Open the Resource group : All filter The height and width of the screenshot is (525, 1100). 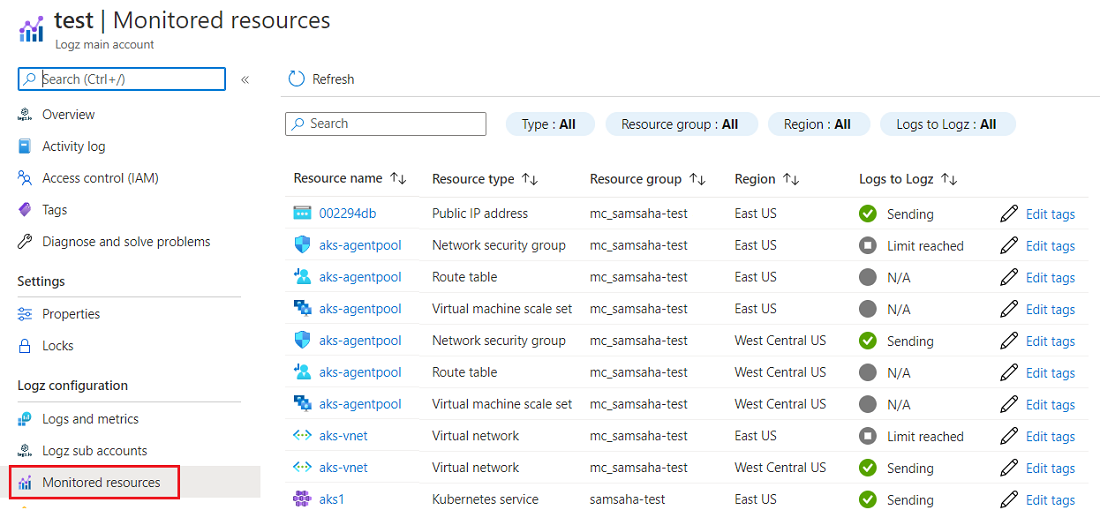click(x=679, y=124)
